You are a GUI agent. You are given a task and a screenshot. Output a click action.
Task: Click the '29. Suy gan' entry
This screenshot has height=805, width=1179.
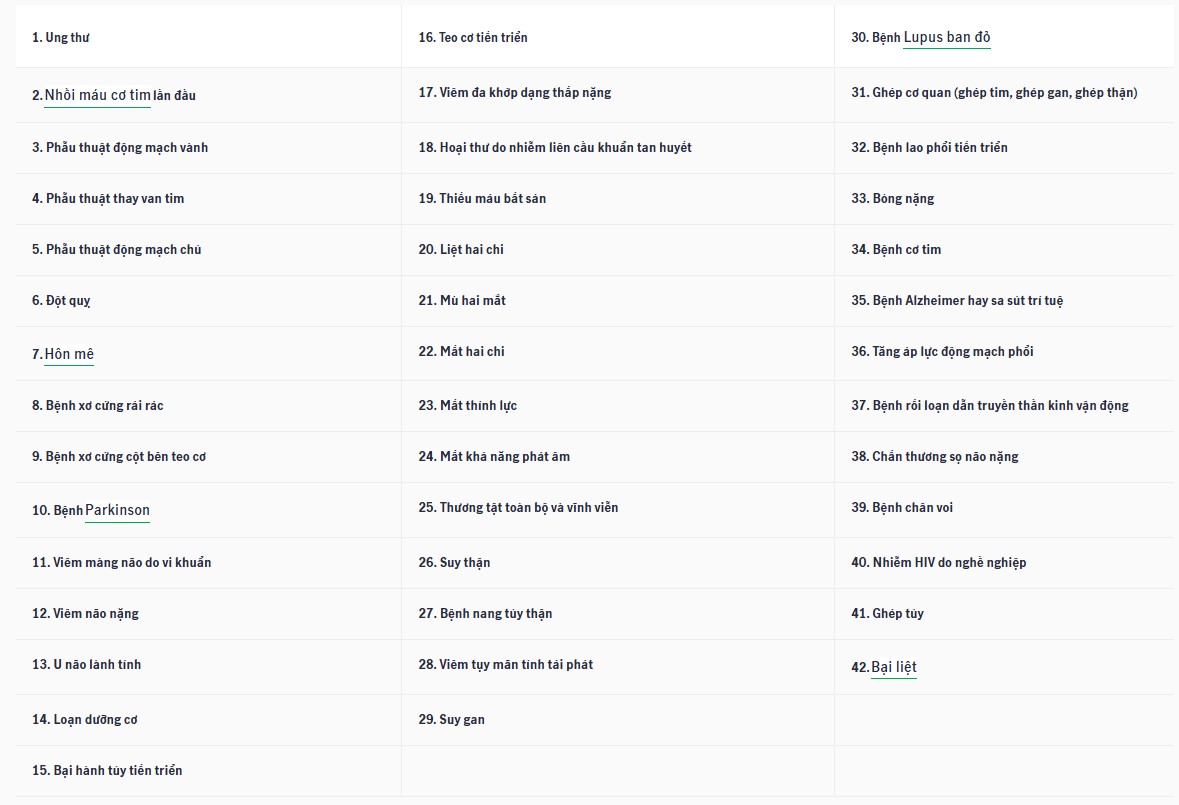(x=451, y=719)
